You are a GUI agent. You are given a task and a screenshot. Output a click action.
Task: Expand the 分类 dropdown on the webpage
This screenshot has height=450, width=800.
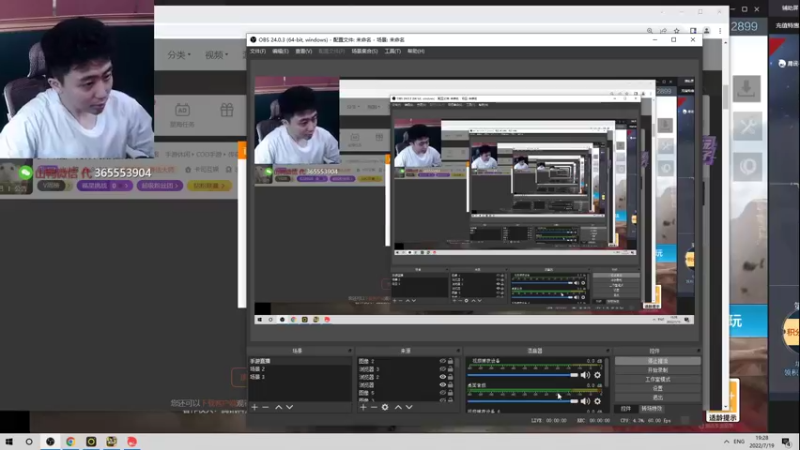pos(179,55)
